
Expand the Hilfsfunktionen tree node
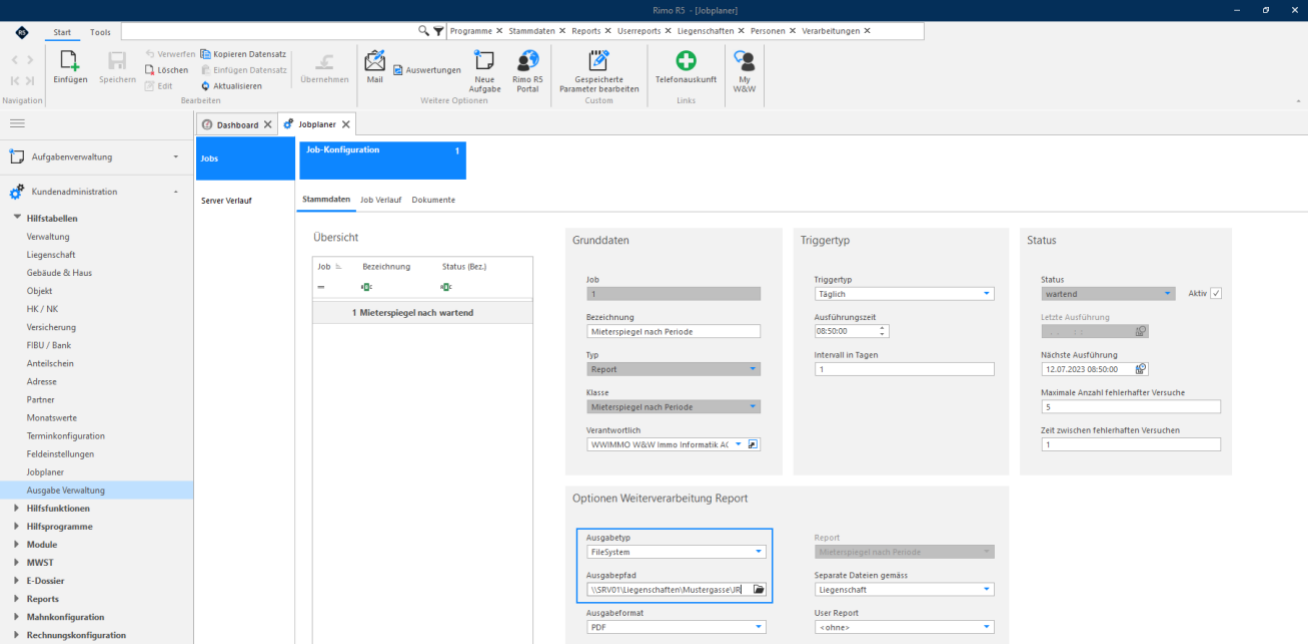click(17, 508)
